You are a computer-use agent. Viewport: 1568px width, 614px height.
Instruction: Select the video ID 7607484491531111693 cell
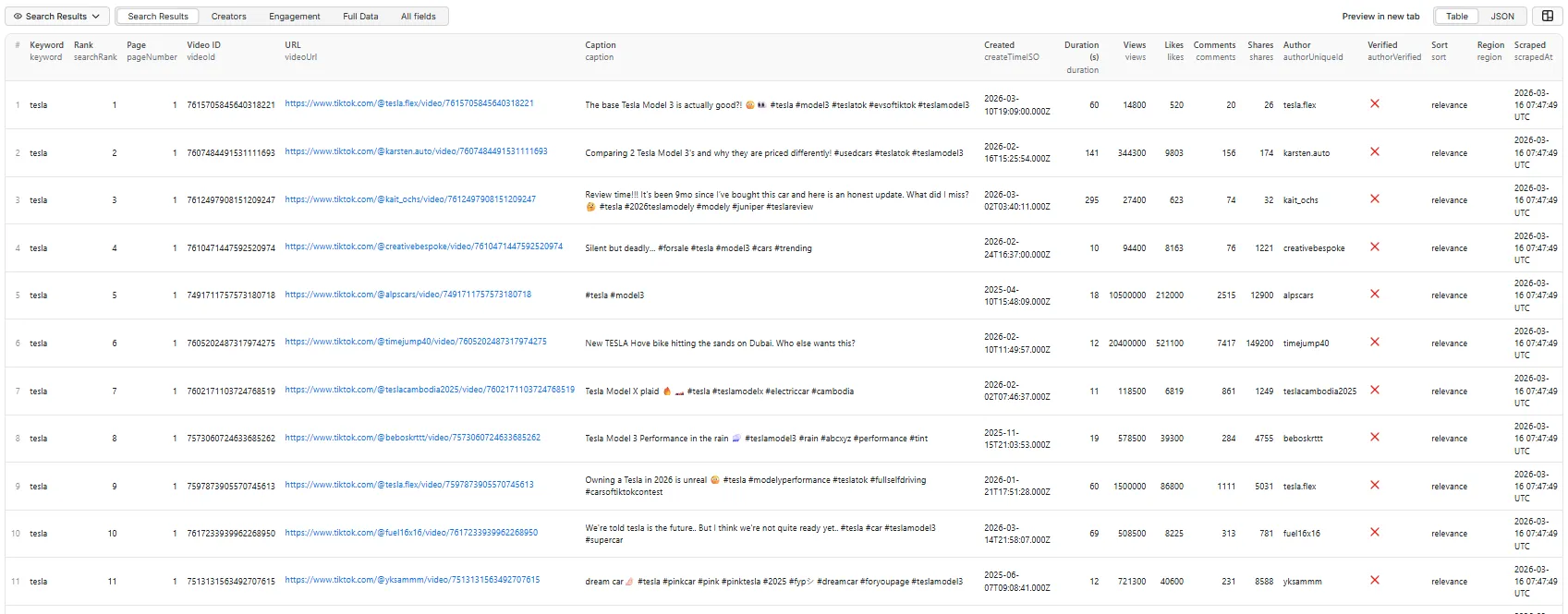click(x=231, y=153)
